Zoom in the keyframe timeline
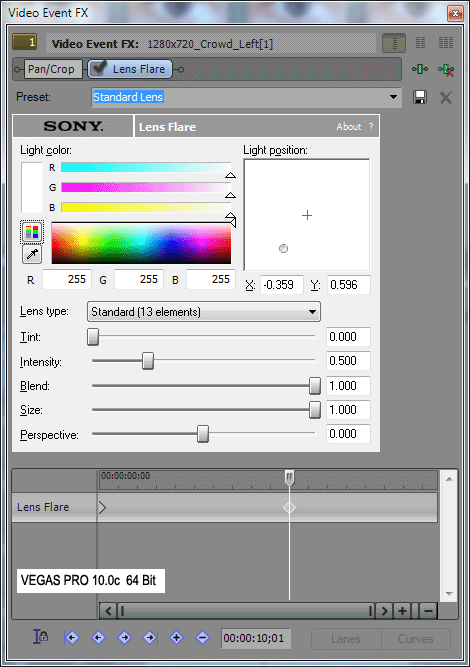The height and width of the screenshot is (667, 470). coord(402,611)
